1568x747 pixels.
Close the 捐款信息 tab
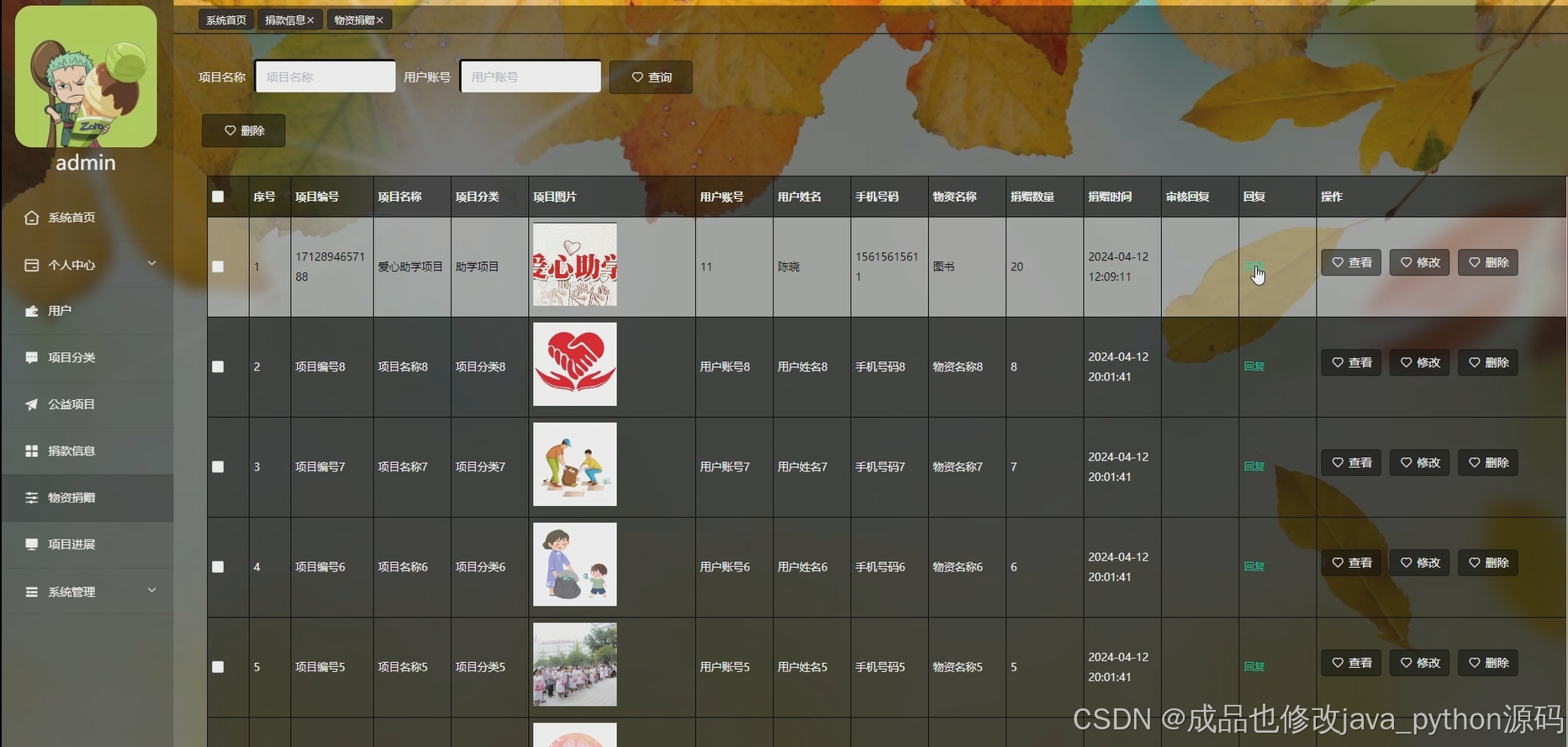pos(311,20)
